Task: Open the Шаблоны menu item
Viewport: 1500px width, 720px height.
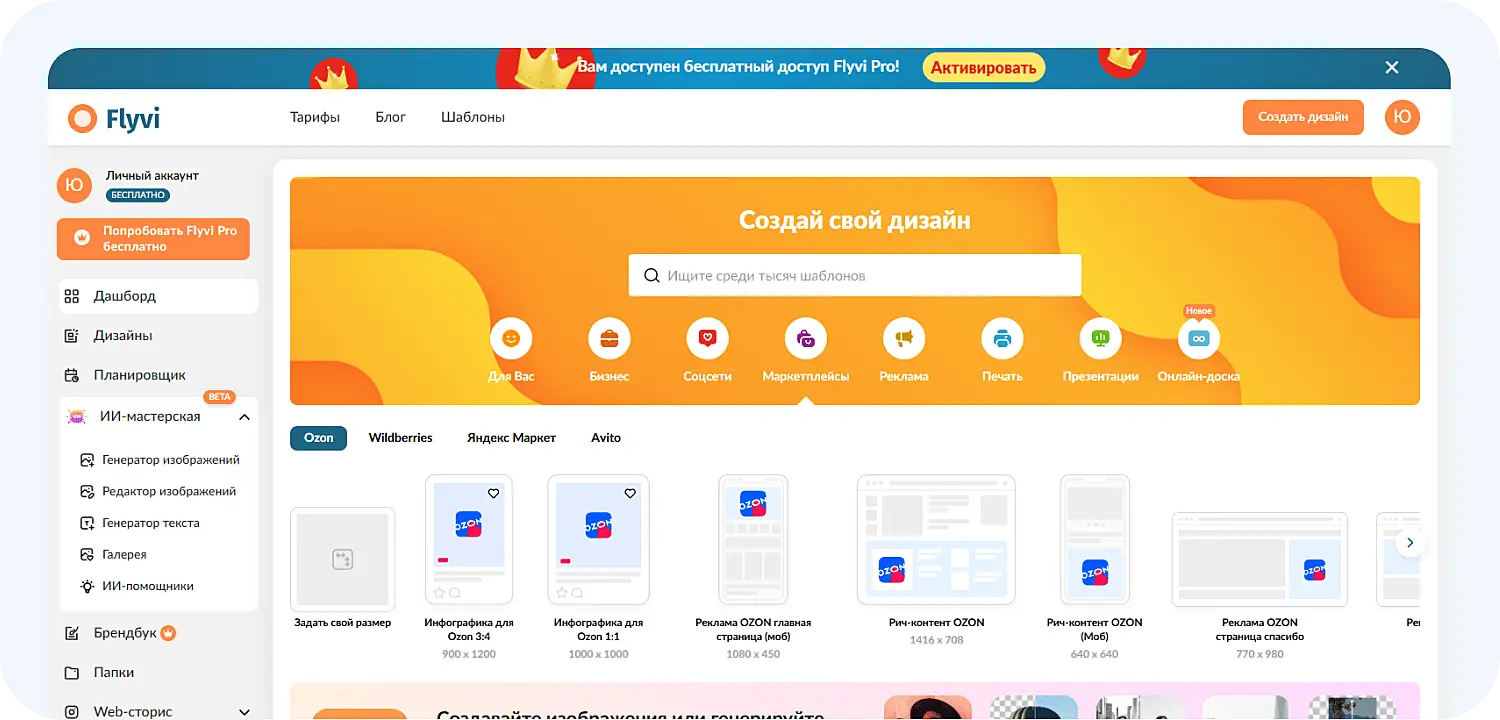Action: [x=473, y=117]
